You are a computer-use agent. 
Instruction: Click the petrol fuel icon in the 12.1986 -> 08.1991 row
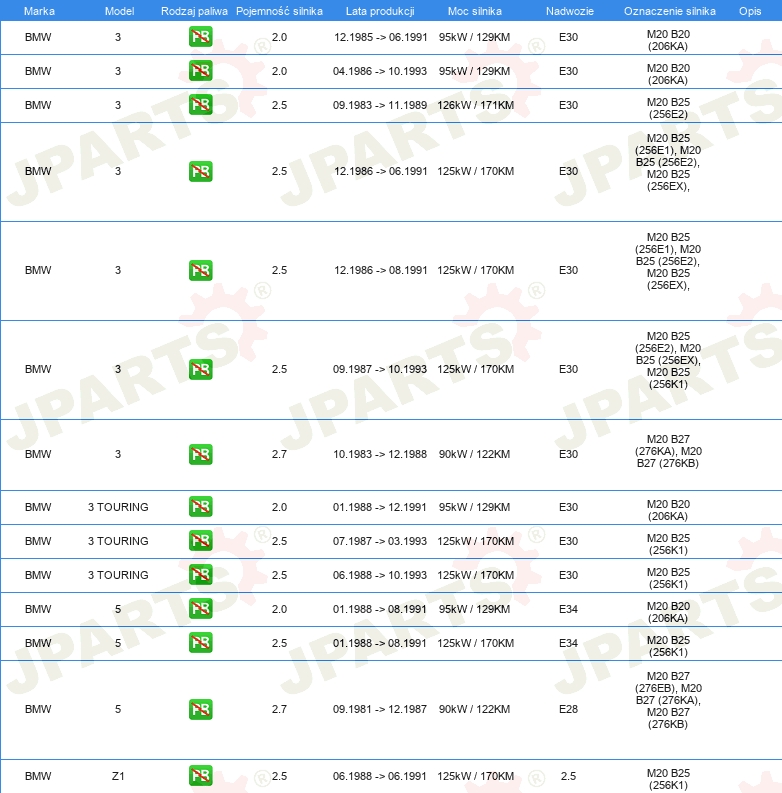coord(200,270)
